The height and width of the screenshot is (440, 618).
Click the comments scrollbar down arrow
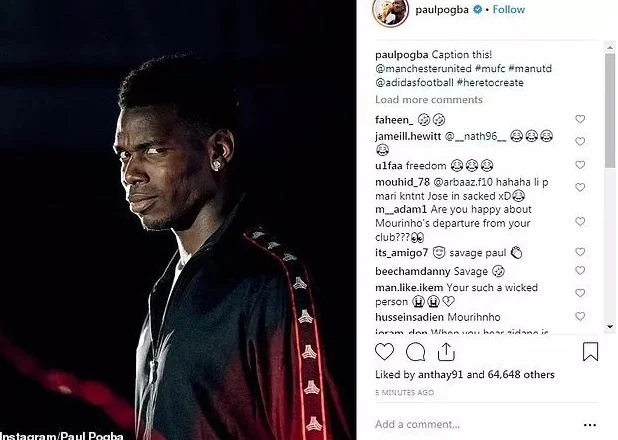tap(610, 326)
